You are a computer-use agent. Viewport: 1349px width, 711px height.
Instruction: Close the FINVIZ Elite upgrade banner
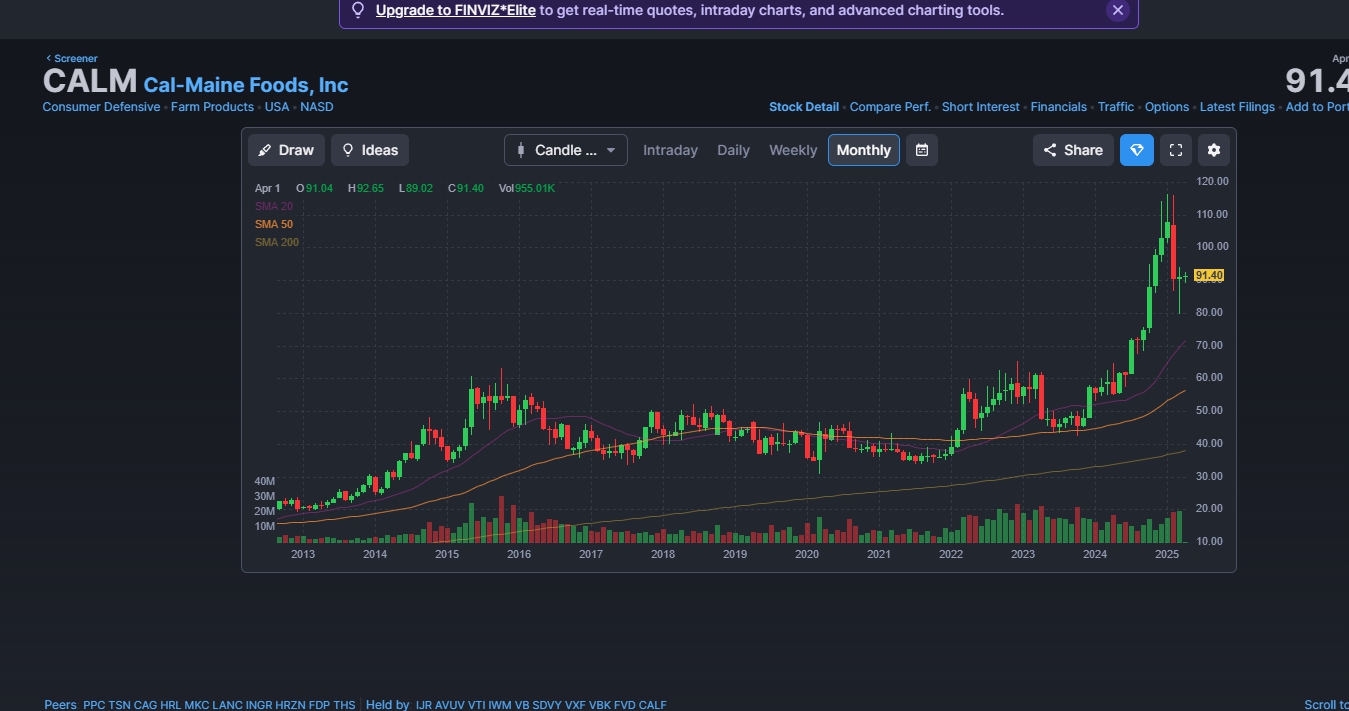click(x=1118, y=10)
